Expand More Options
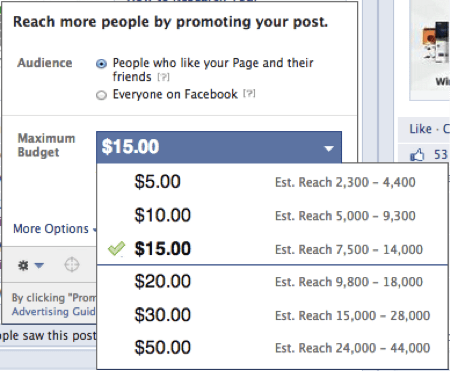This screenshot has width=450, height=372. pos(51,229)
